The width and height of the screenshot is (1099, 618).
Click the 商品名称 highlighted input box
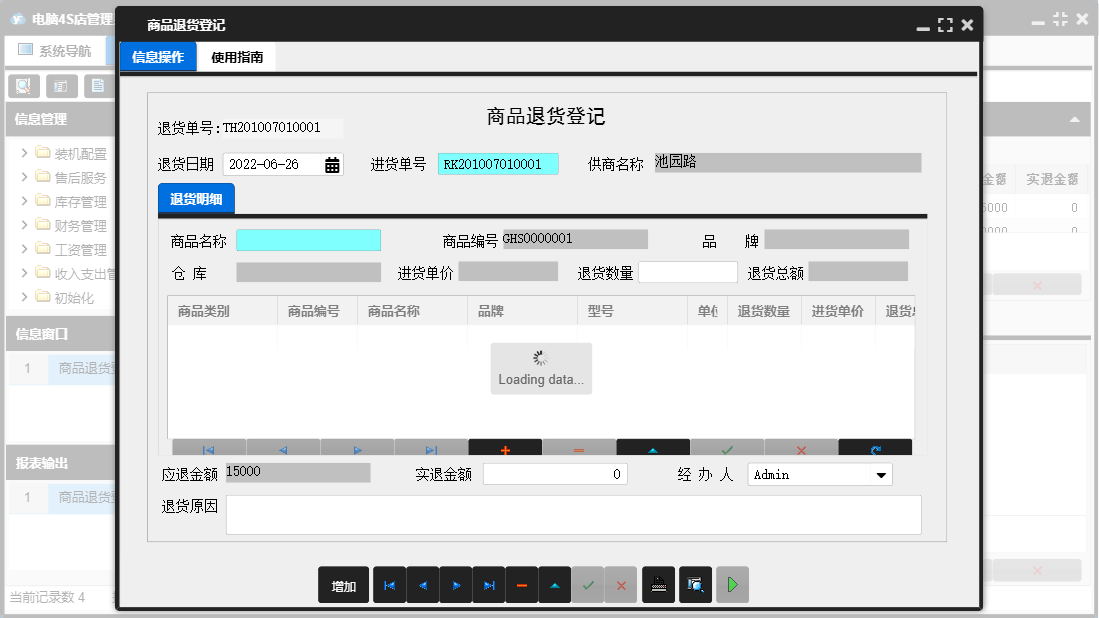pyautogui.click(x=308, y=240)
